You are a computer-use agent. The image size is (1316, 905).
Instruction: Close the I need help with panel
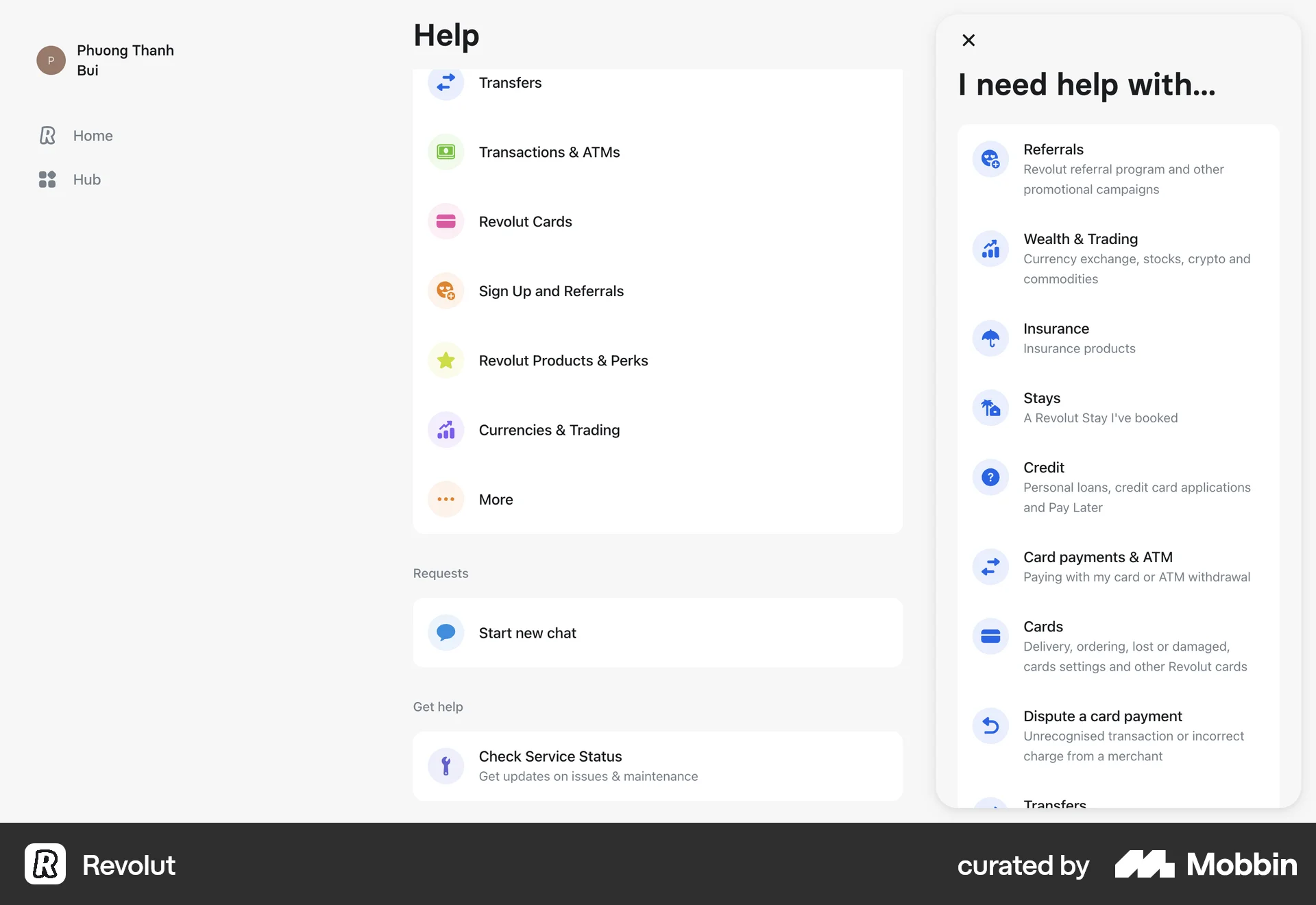tap(968, 40)
